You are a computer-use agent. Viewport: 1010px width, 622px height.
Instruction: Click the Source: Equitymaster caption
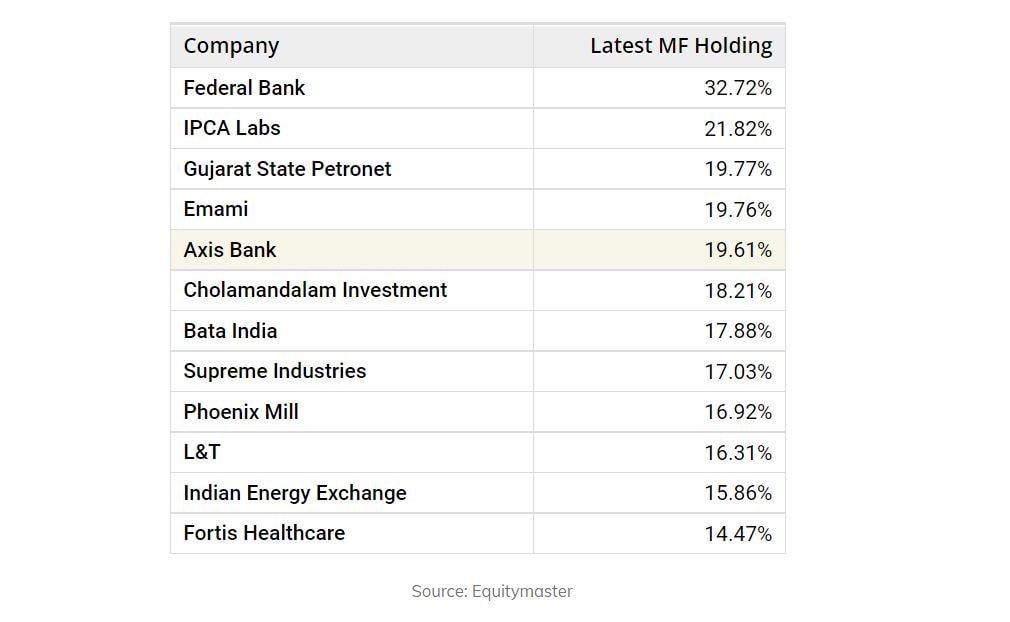point(492,591)
